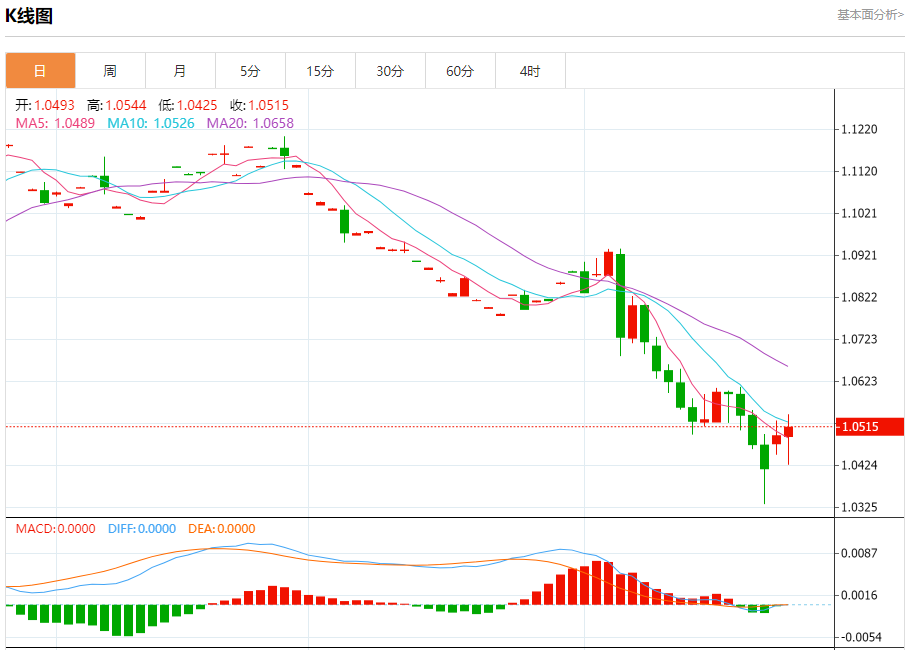The image size is (911, 650).
Task: Click the K线图 title
Action: coord(29,16)
